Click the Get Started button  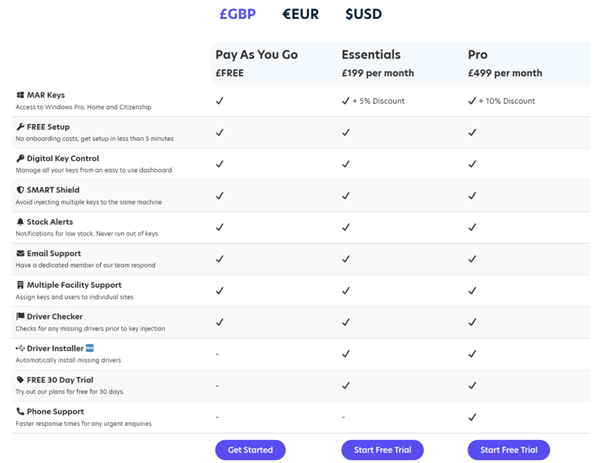(250, 450)
